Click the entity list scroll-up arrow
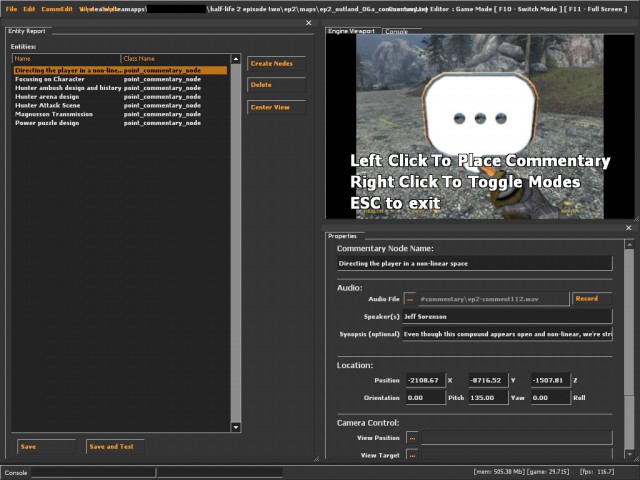This screenshot has width=640, height=480. tap(236, 59)
